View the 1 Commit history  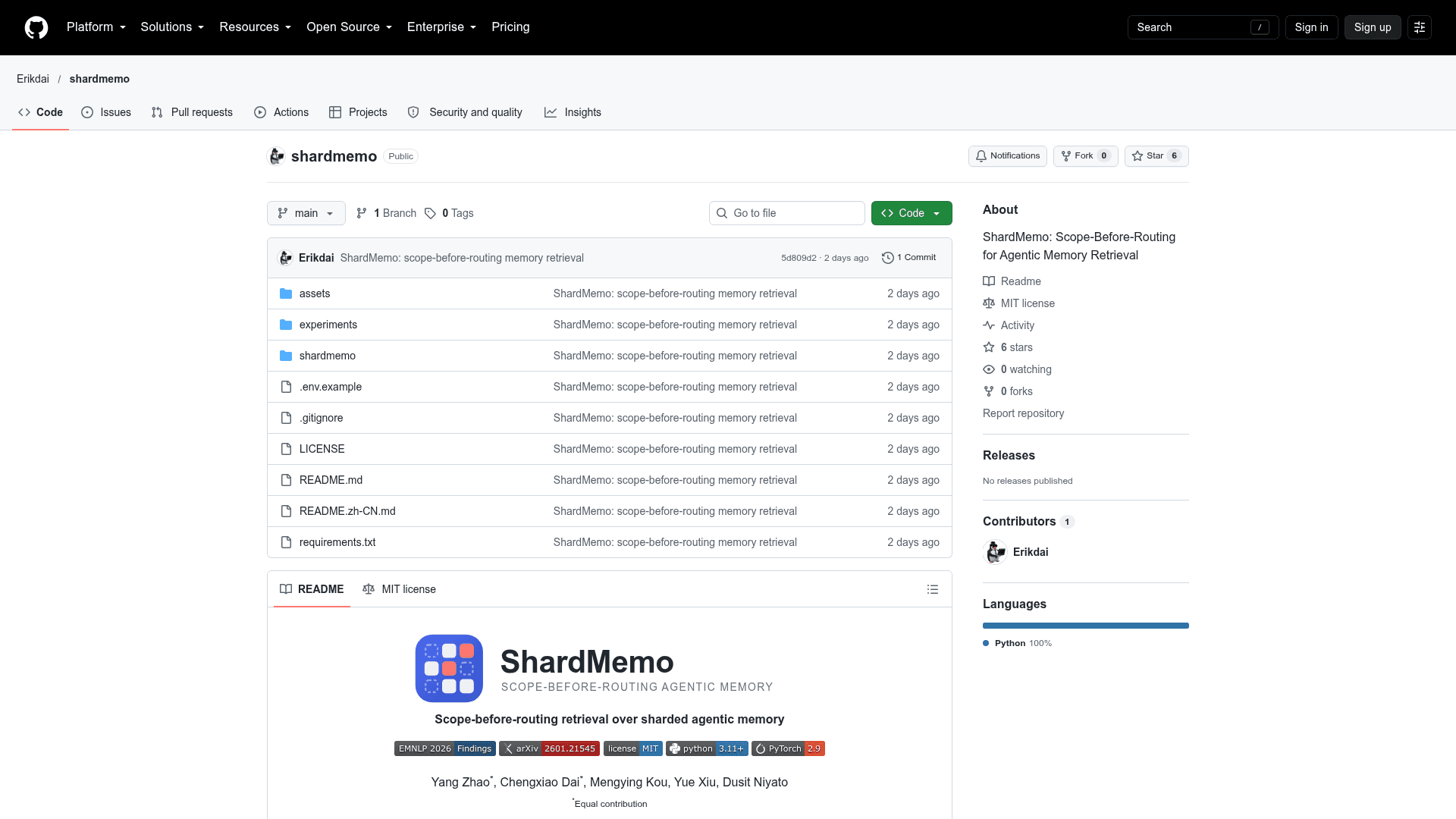908,258
